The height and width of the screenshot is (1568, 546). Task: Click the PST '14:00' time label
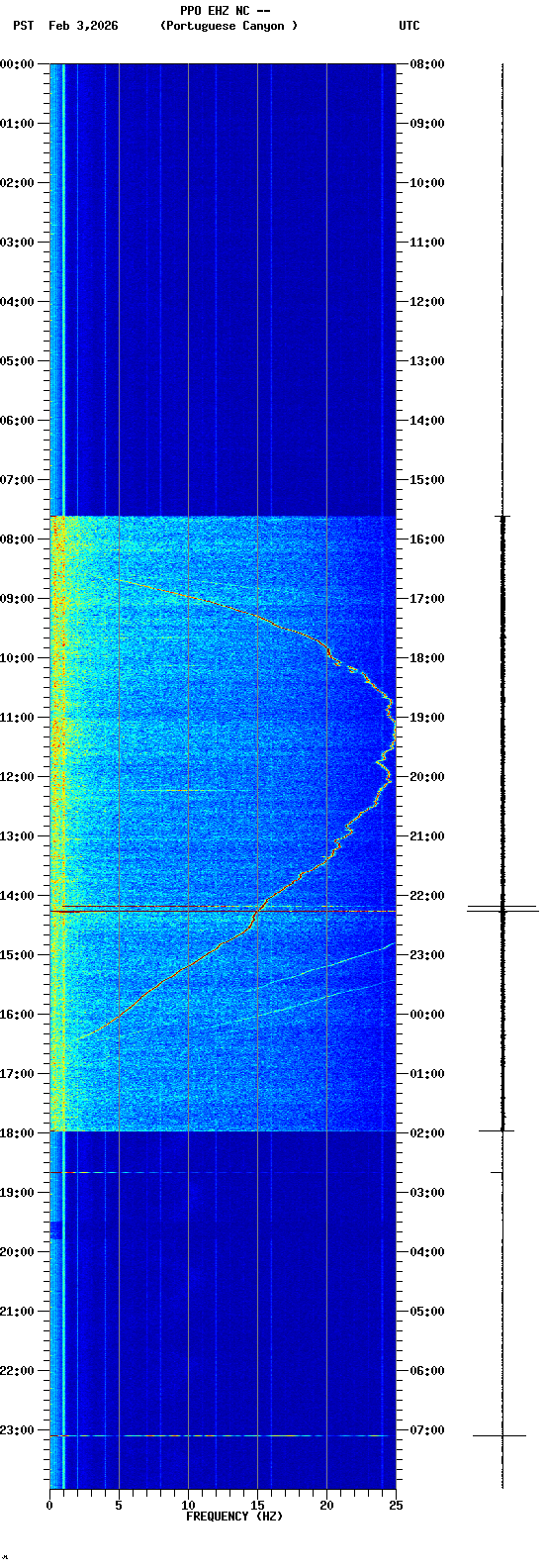click(17, 896)
